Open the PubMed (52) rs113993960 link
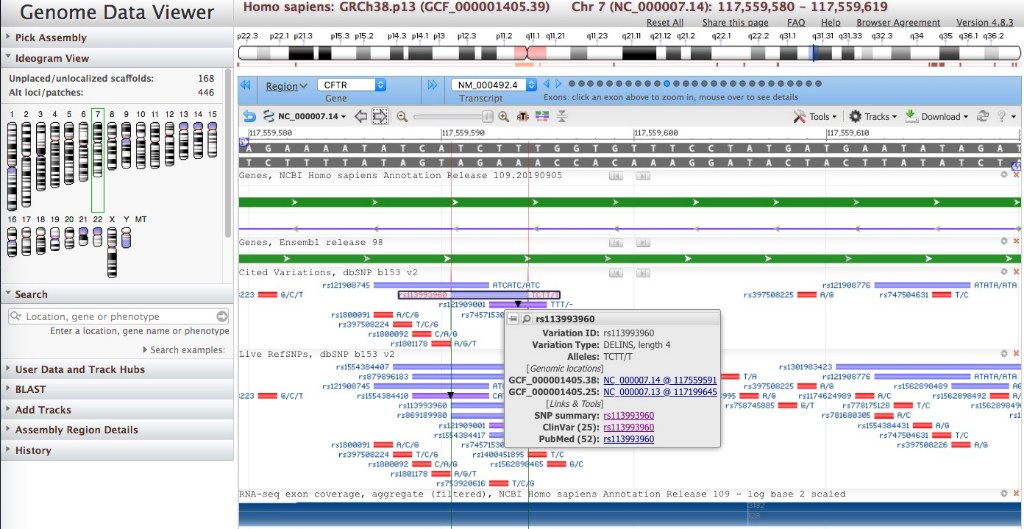 click(x=628, y=439)
